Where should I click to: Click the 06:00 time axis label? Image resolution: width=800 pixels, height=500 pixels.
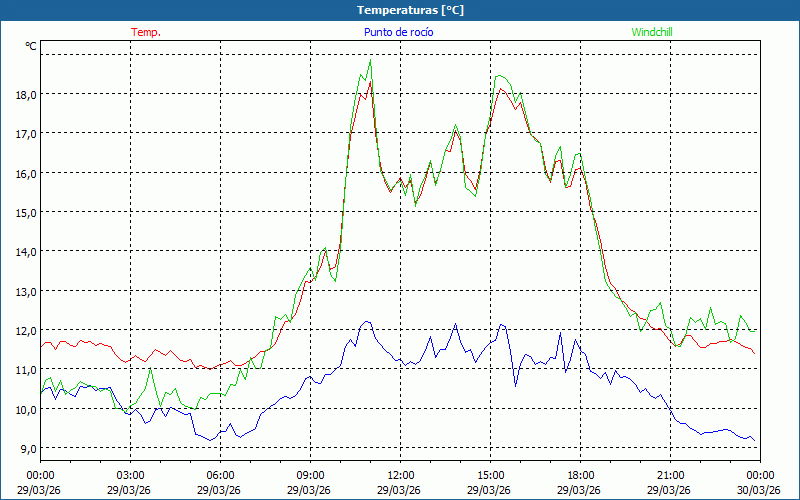click(x=221, y=475)
